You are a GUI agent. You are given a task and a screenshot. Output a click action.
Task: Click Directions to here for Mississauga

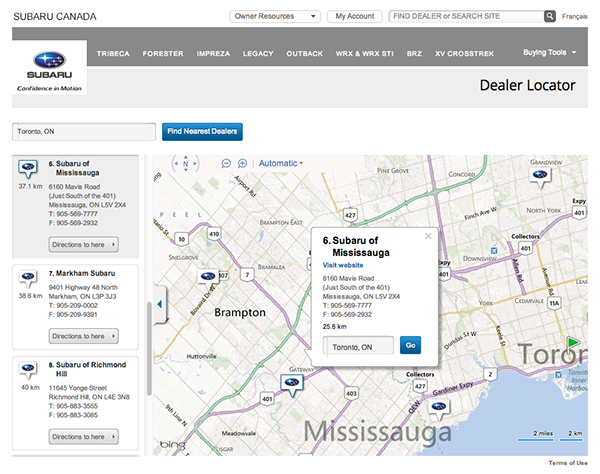[83, 244]
